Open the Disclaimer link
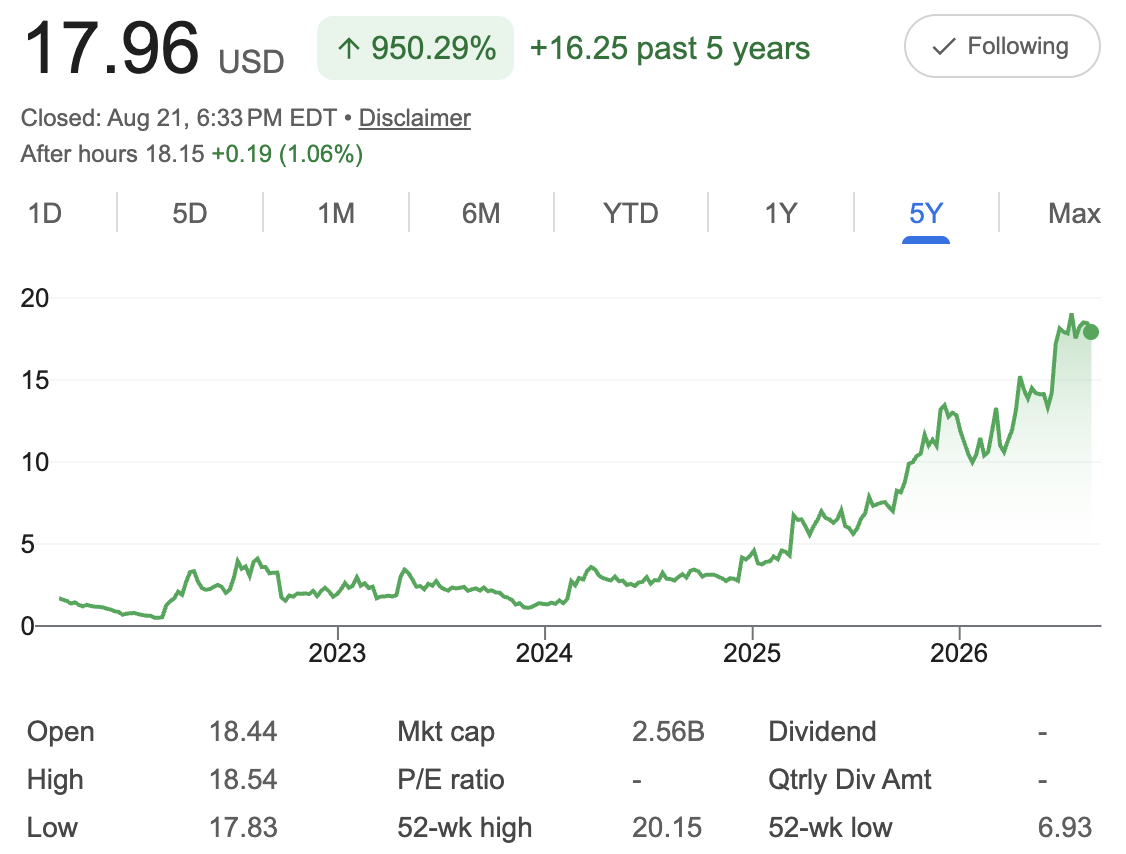Image resolution: width=1126 pixels, height=854 pixels. click(x=414, y=118)
